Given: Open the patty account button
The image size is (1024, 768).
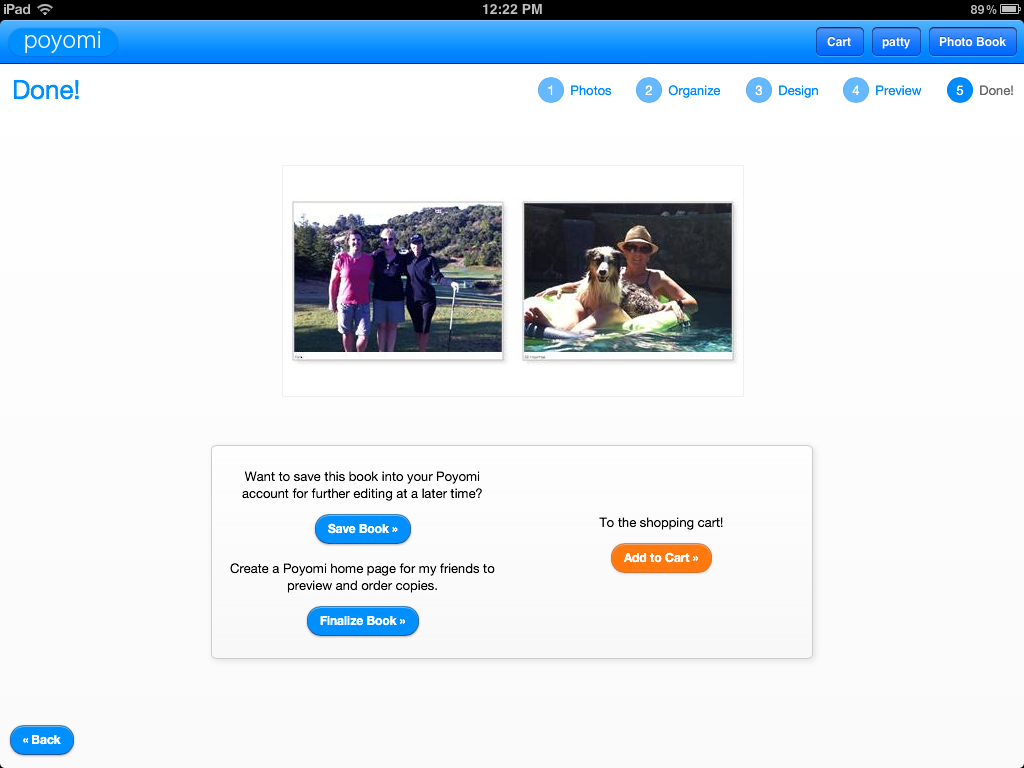Looking at the screenshot, I should (895, 42).
